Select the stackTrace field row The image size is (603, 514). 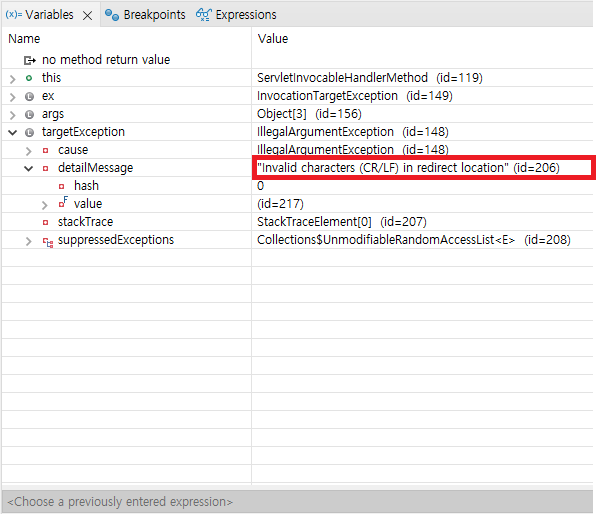tap(85, 222)
